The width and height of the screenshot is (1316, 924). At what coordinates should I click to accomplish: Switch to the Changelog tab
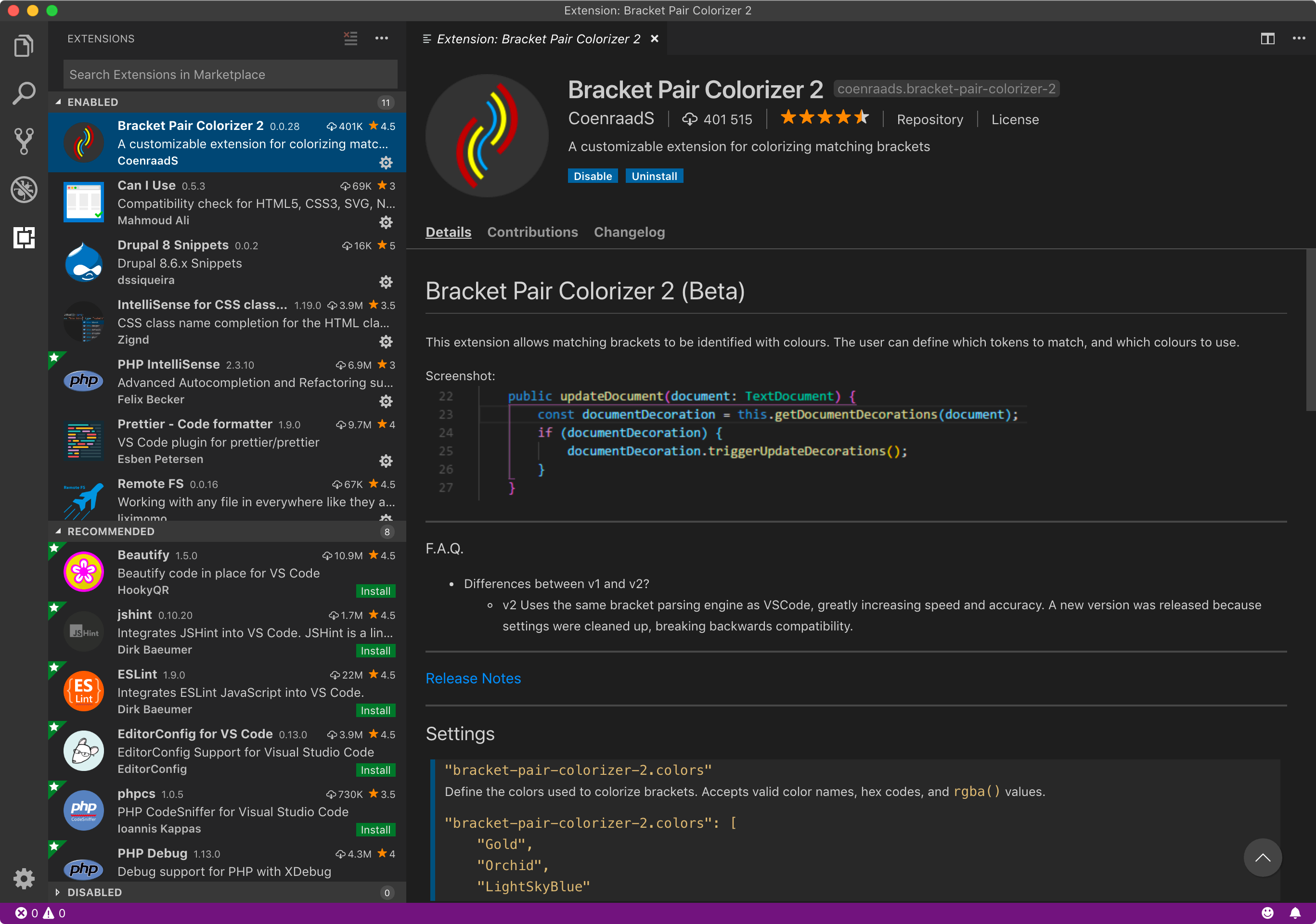pos(629,232)
